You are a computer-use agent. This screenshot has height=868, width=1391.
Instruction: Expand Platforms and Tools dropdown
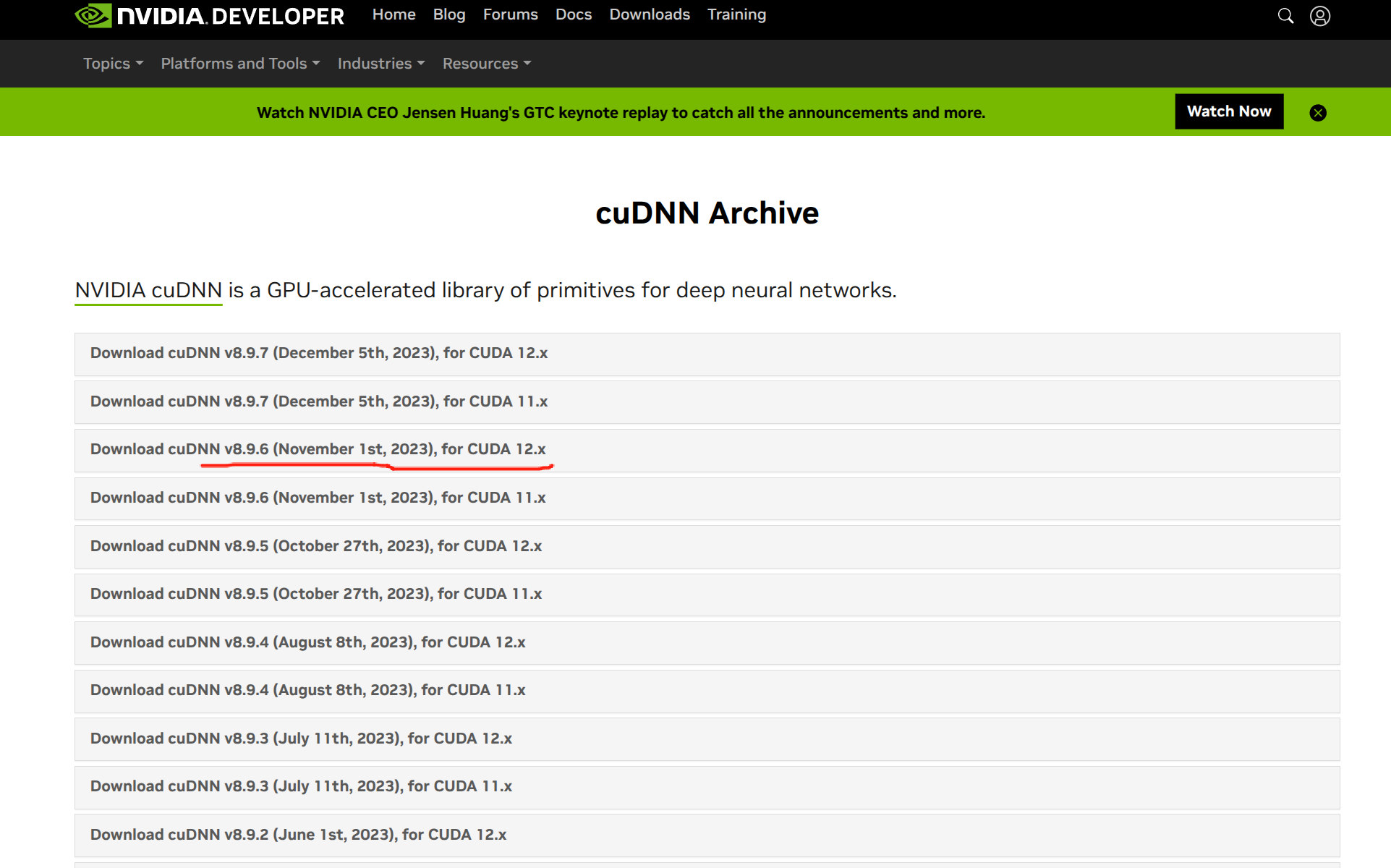240,64
